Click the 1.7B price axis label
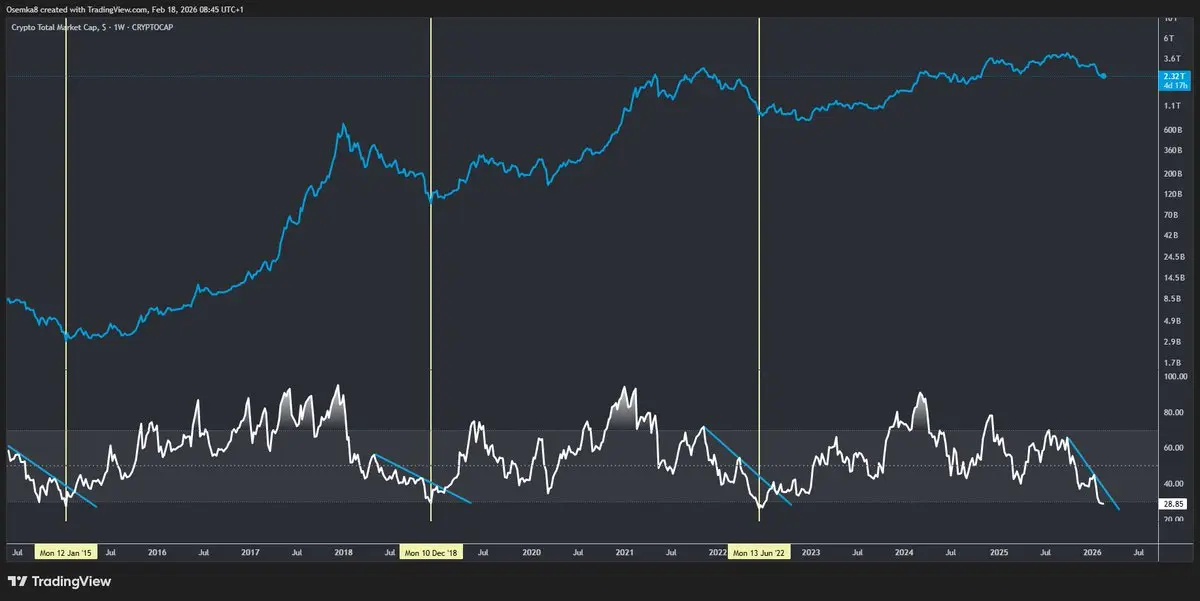 1171,362
